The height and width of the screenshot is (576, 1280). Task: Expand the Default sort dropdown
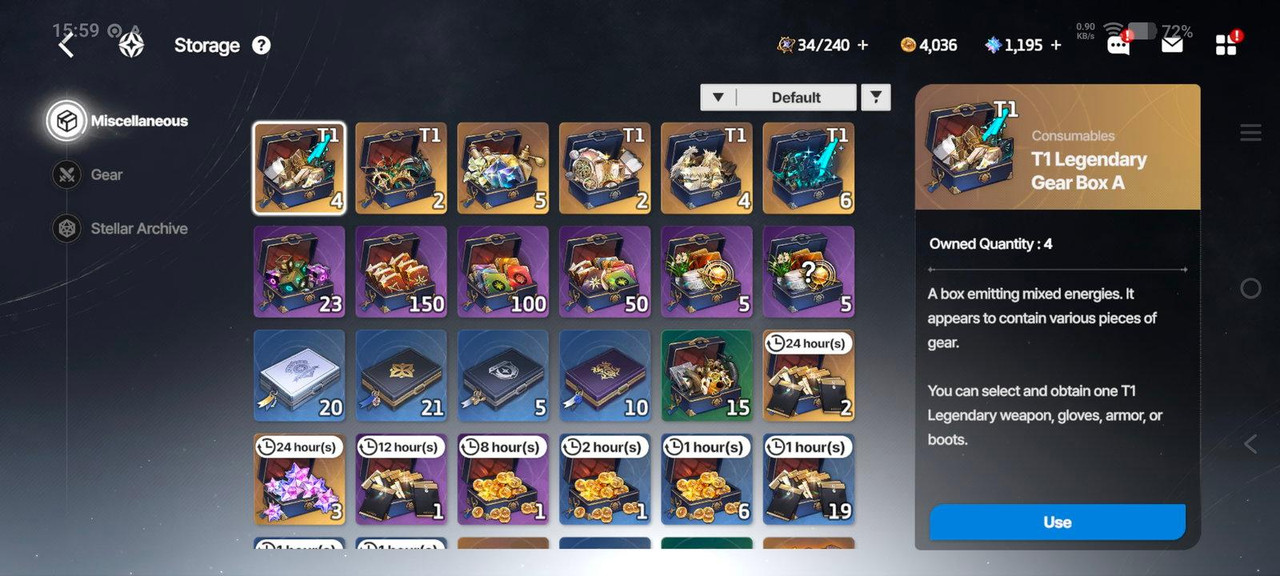point(796,97)
